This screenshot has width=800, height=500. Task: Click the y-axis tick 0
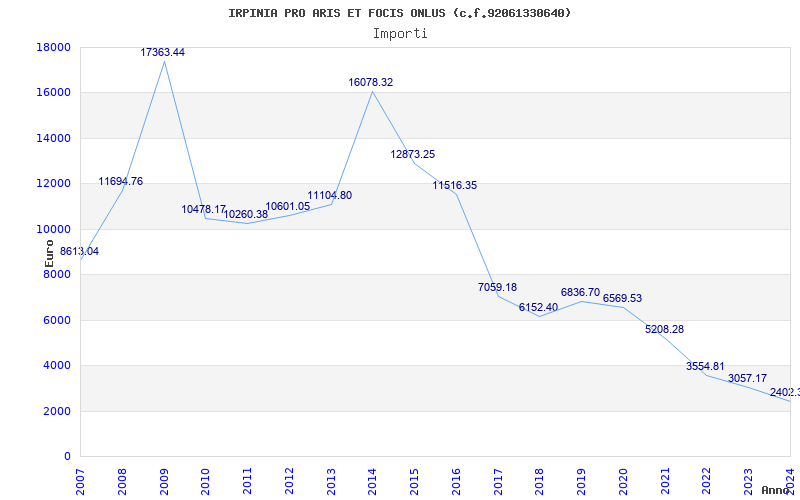67,457
